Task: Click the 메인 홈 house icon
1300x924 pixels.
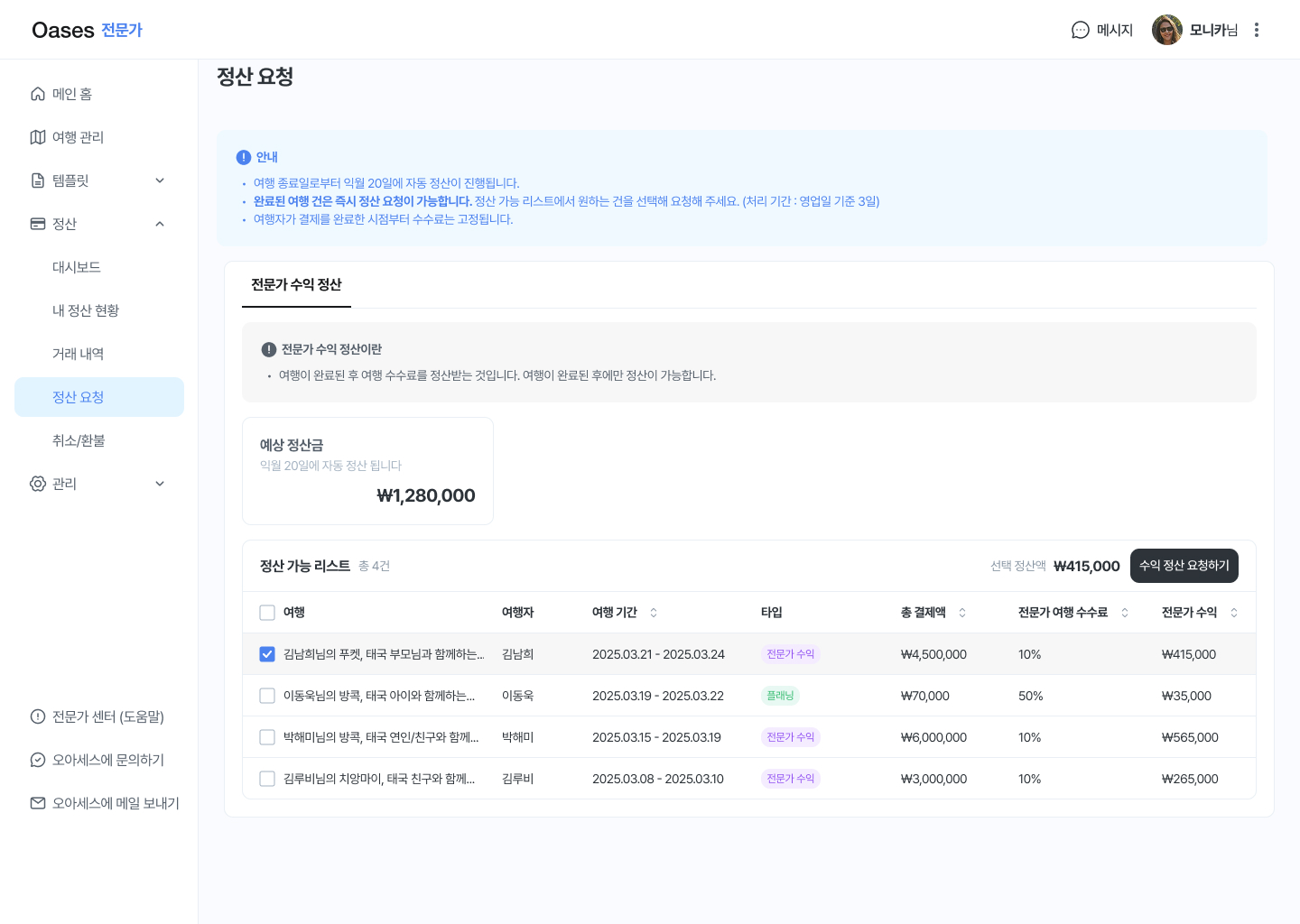Action: 38,94
